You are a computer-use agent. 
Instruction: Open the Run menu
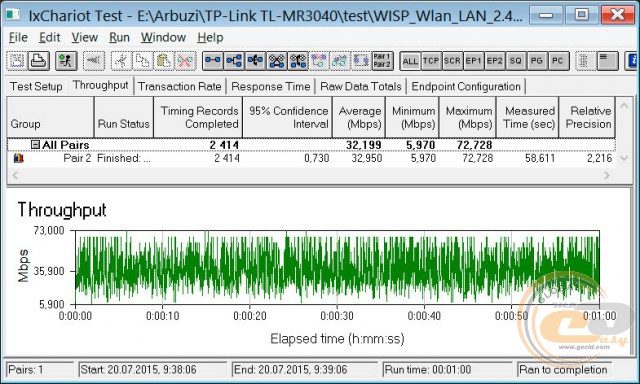coord(119,38)
